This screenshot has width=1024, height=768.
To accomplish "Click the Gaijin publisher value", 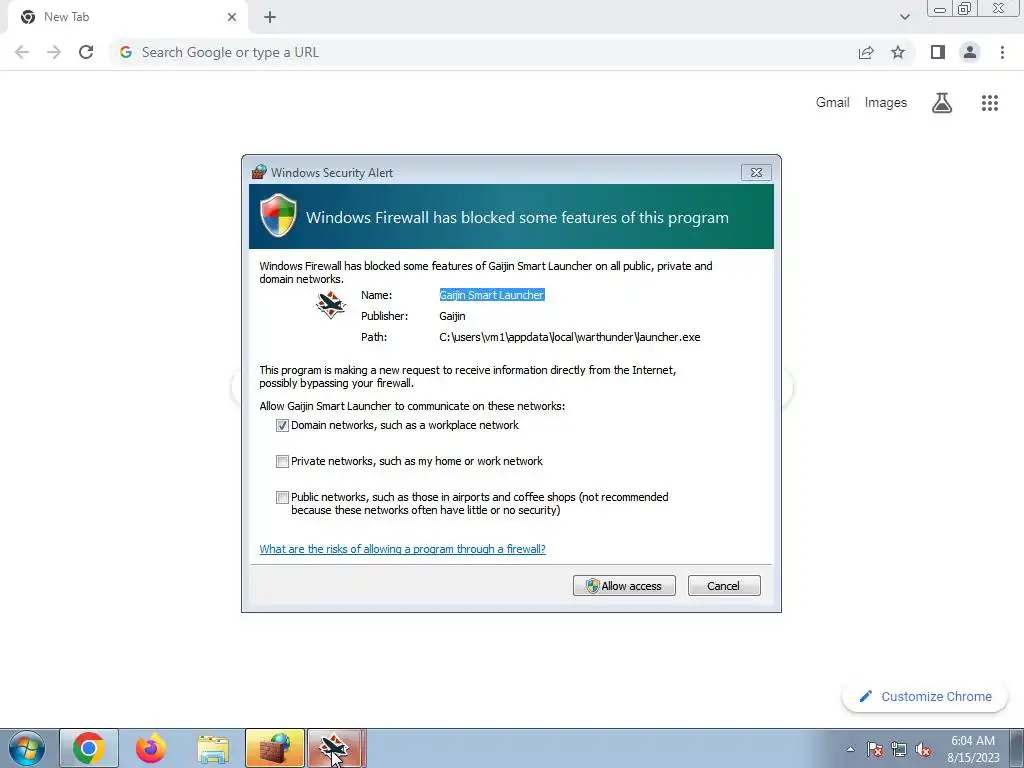I will 452,316.
